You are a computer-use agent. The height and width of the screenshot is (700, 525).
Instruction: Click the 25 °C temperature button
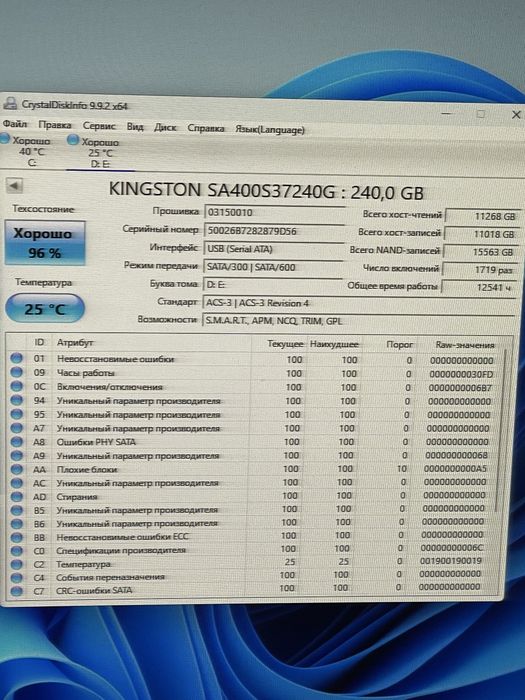[45, 308]
